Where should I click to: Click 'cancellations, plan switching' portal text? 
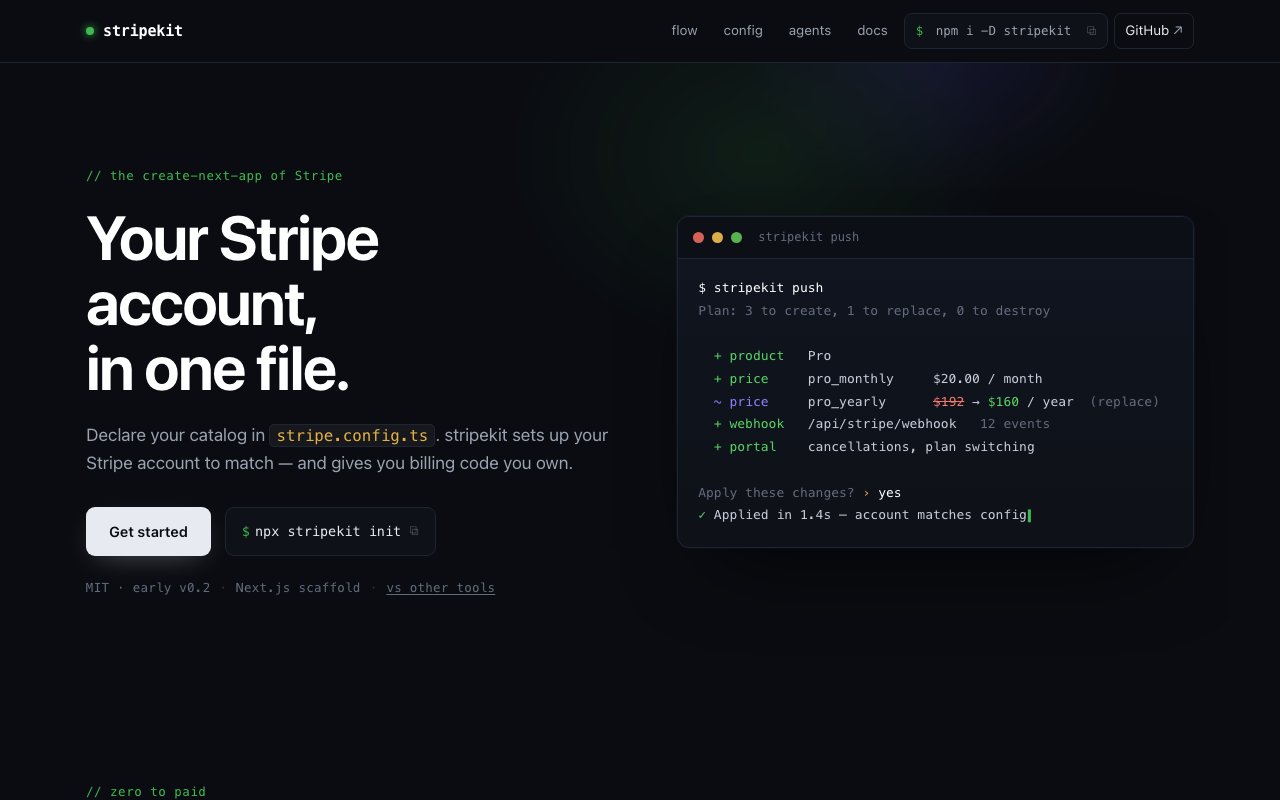921,447
